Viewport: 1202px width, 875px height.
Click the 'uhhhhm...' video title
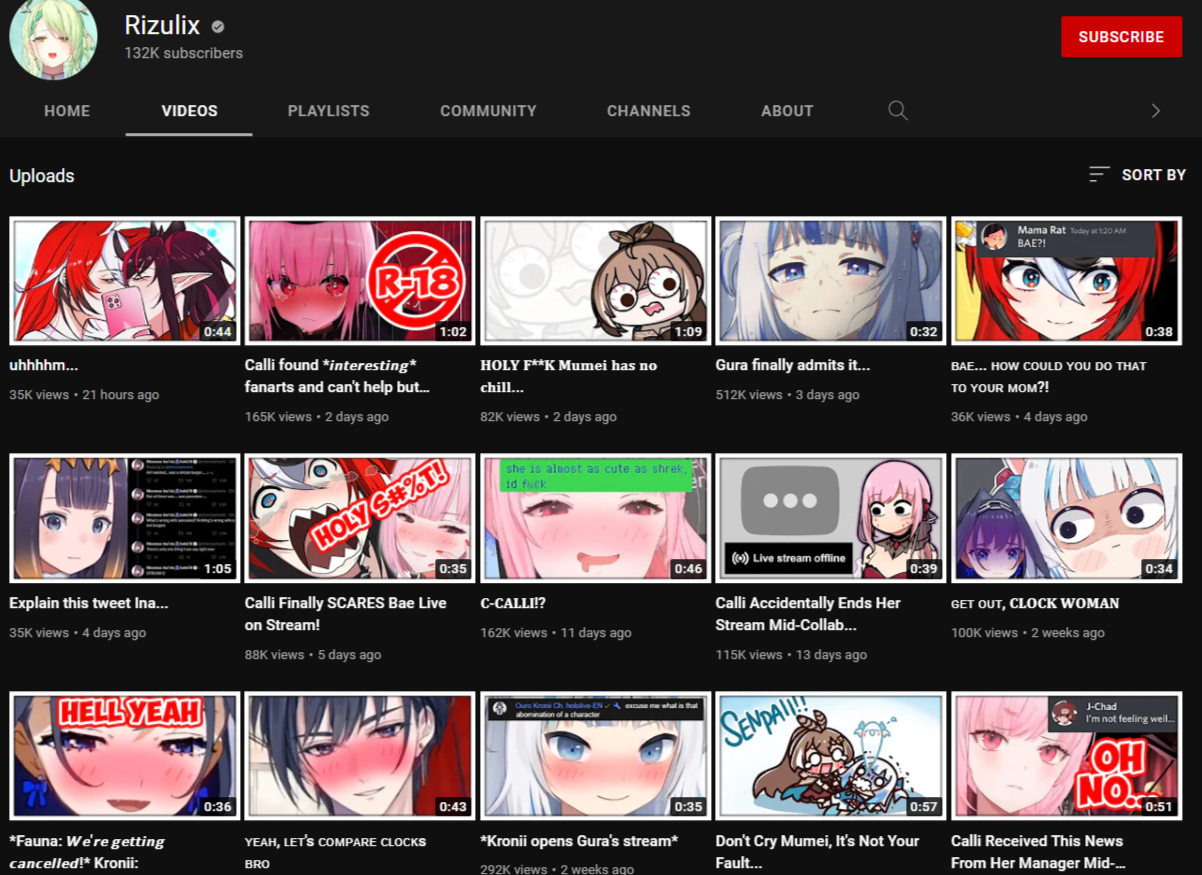pyautogui.click(x=44, y=365)
